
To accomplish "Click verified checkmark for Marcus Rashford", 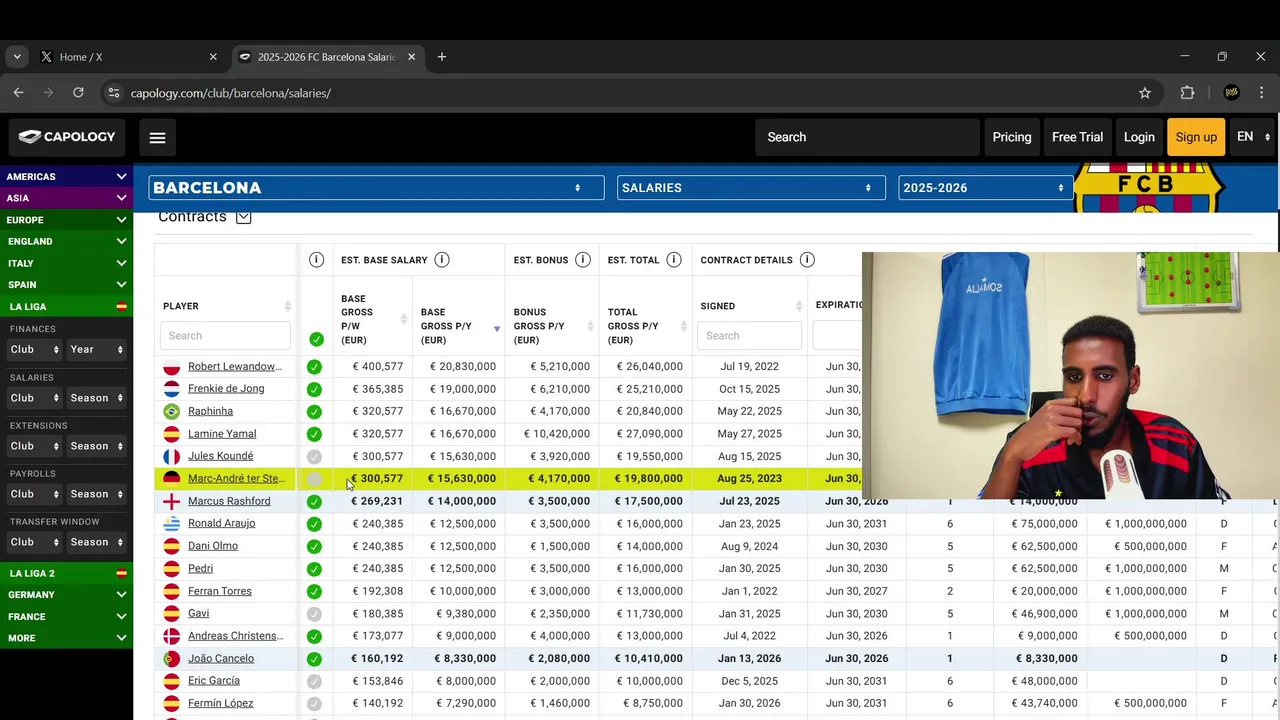I will 314,501.
